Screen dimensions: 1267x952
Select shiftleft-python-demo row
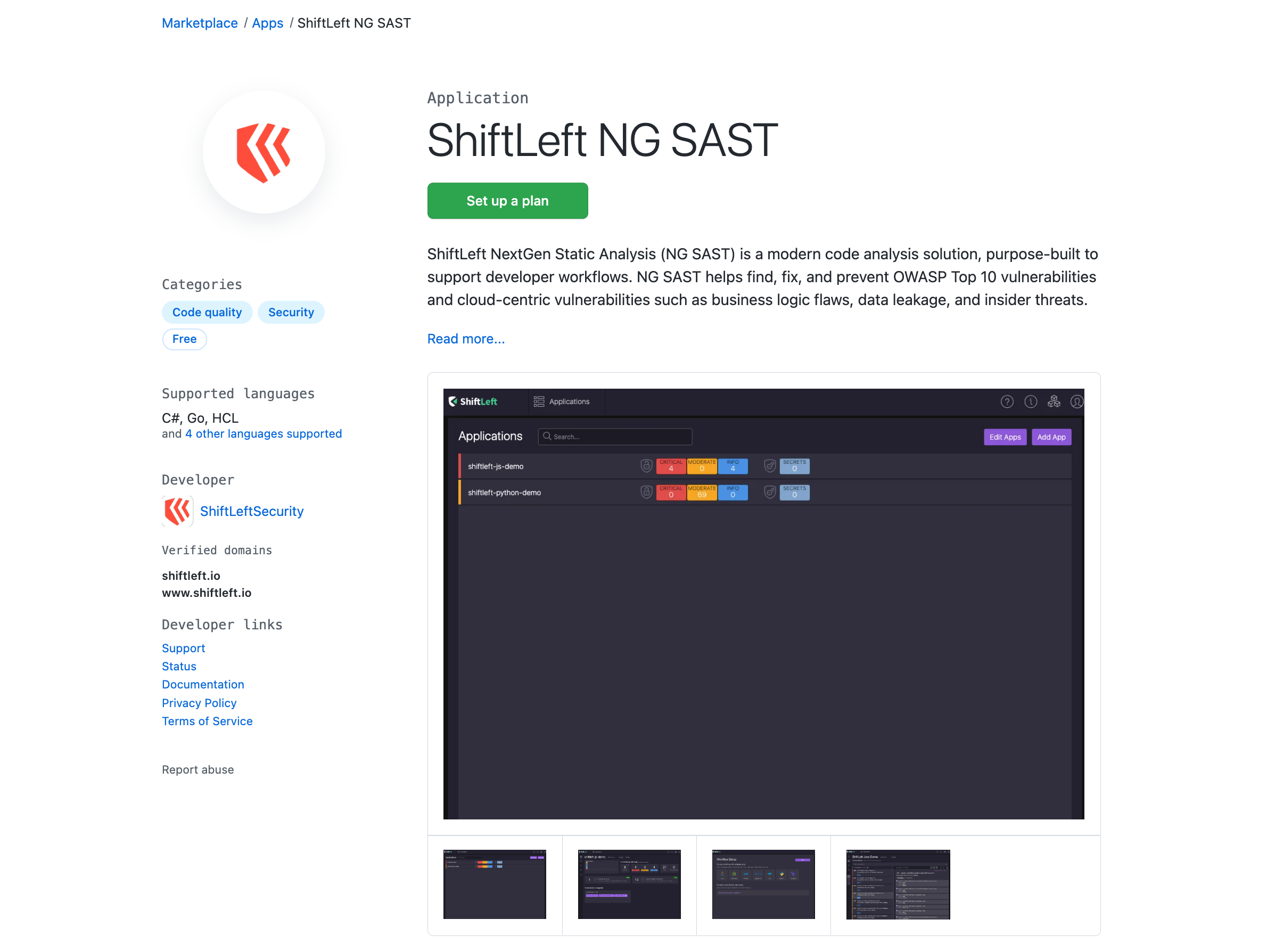click(x=764, y=493)
